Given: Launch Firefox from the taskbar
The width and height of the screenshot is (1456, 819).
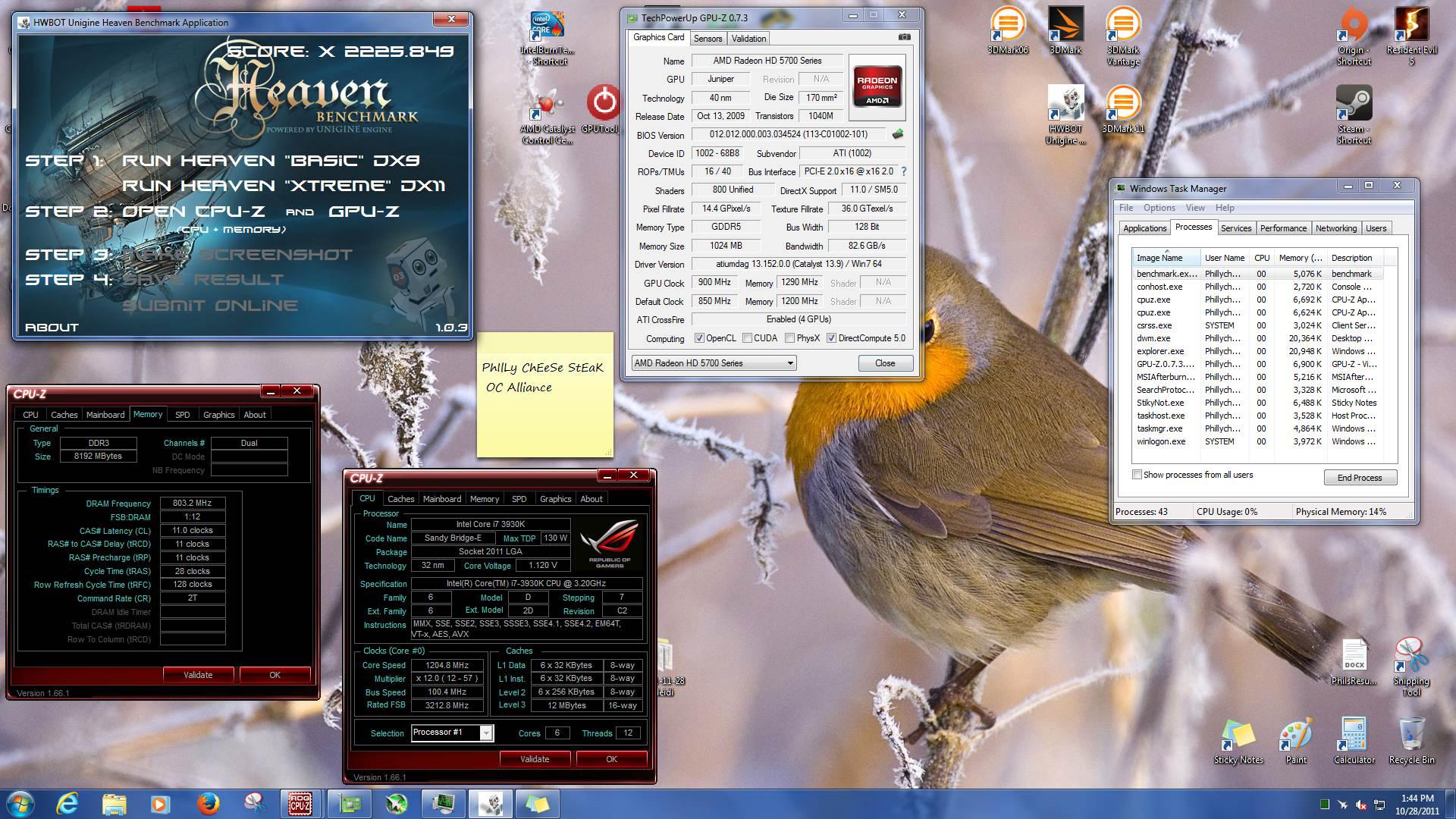Looking at the screenshot, I should click(x=208, y=803).
